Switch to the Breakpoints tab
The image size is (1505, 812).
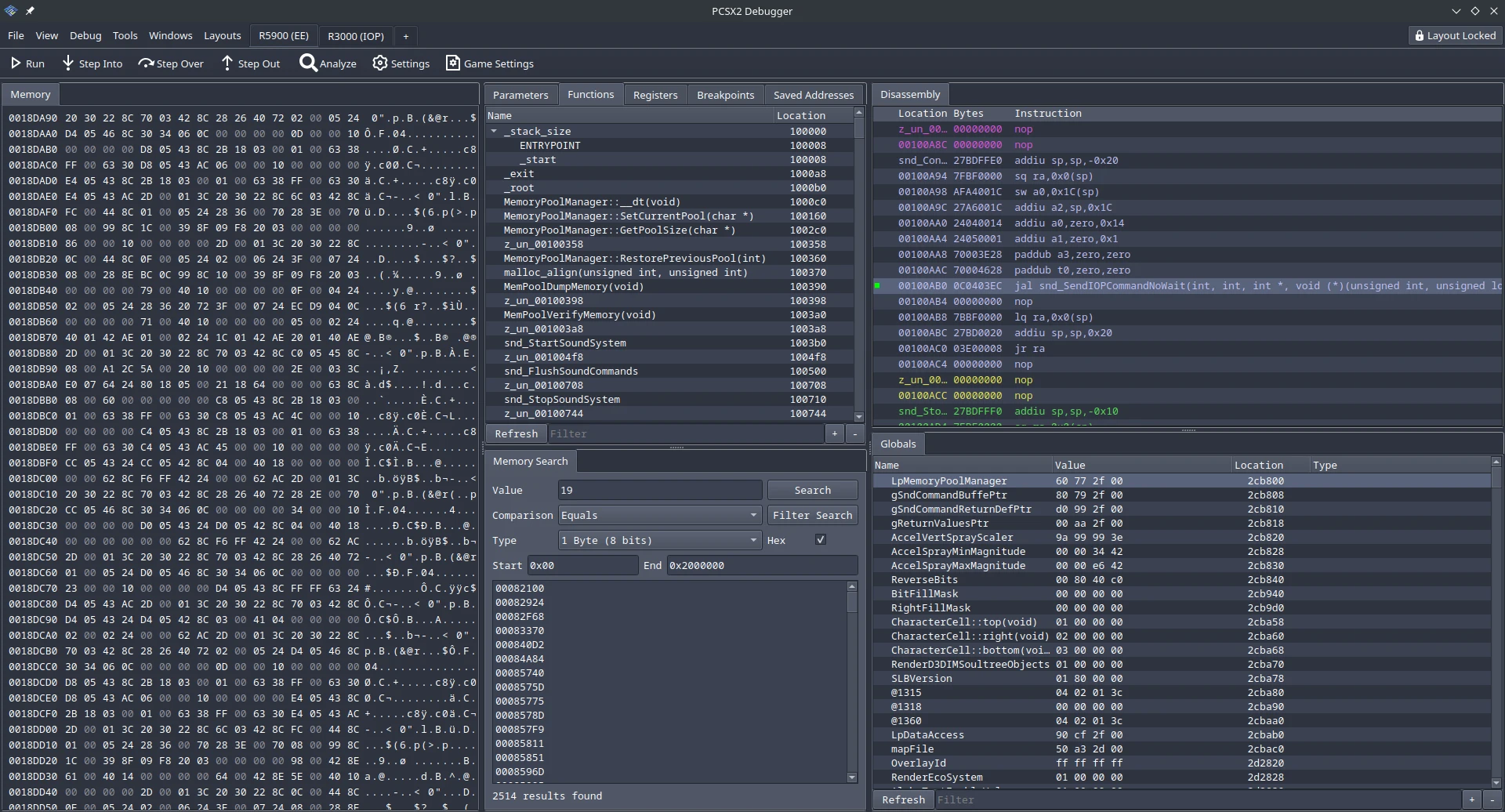click(x=725, y=95)
